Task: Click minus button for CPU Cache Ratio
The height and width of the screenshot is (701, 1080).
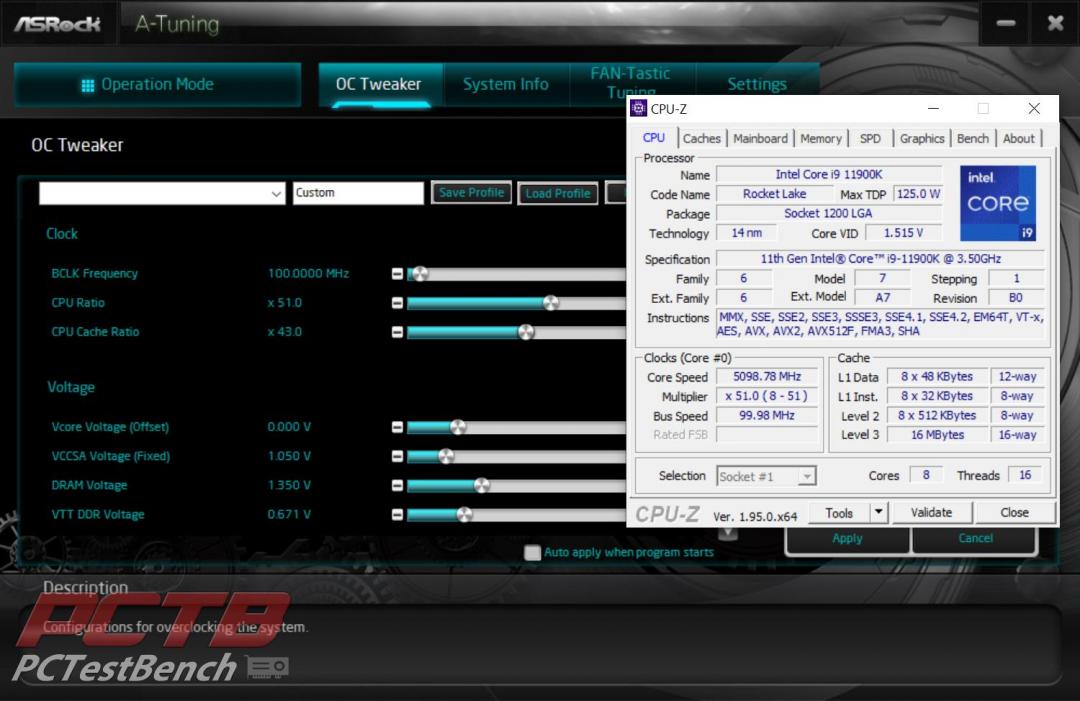Action: (397, 333)
